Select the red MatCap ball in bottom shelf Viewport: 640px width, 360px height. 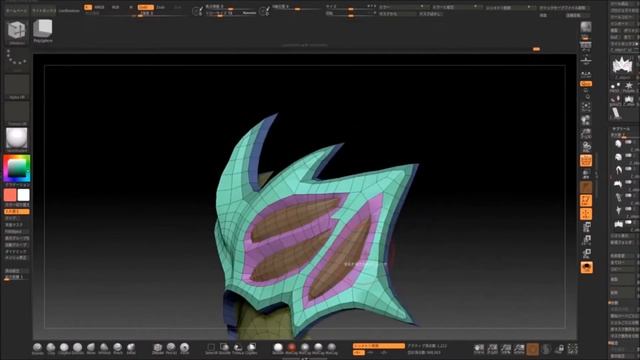point(291,347)
